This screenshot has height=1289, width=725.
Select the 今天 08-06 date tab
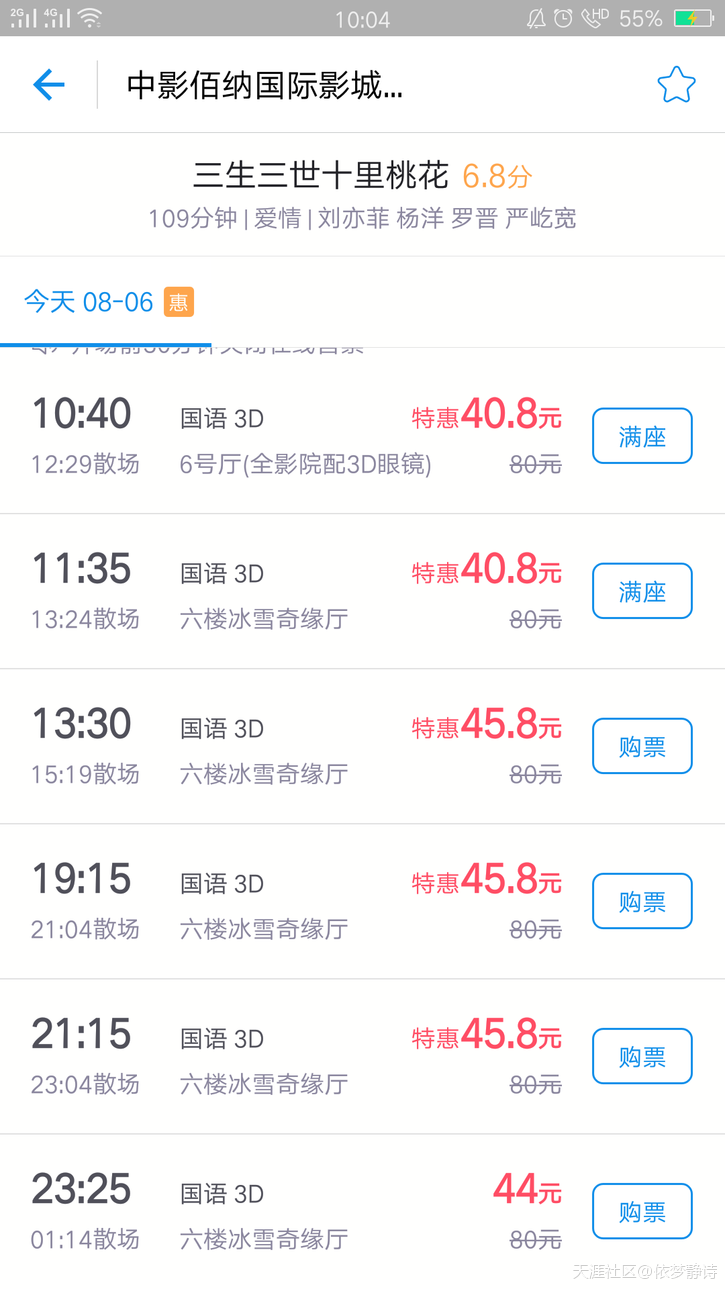pyautogui.click(x=89, y=302)
